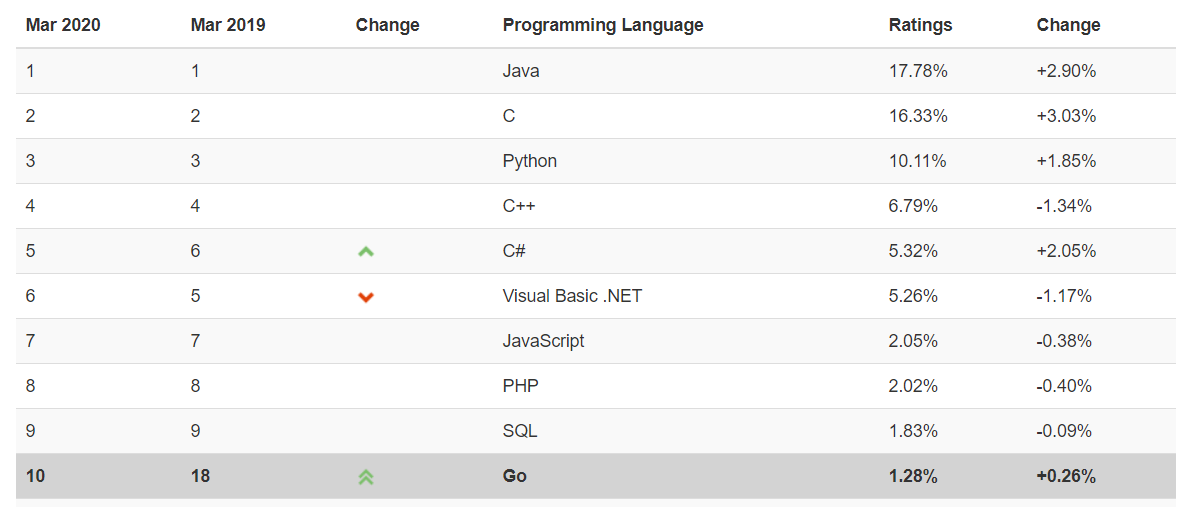Click Python's 10.11% rating value
This screenshot has width=1184, height=507.
[917, 161]
